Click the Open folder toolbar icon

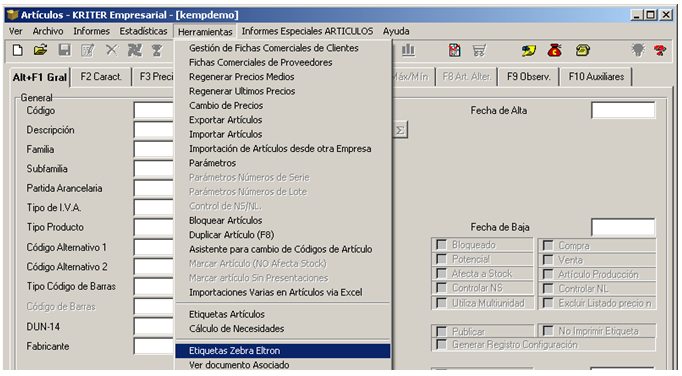coord(40,50)
